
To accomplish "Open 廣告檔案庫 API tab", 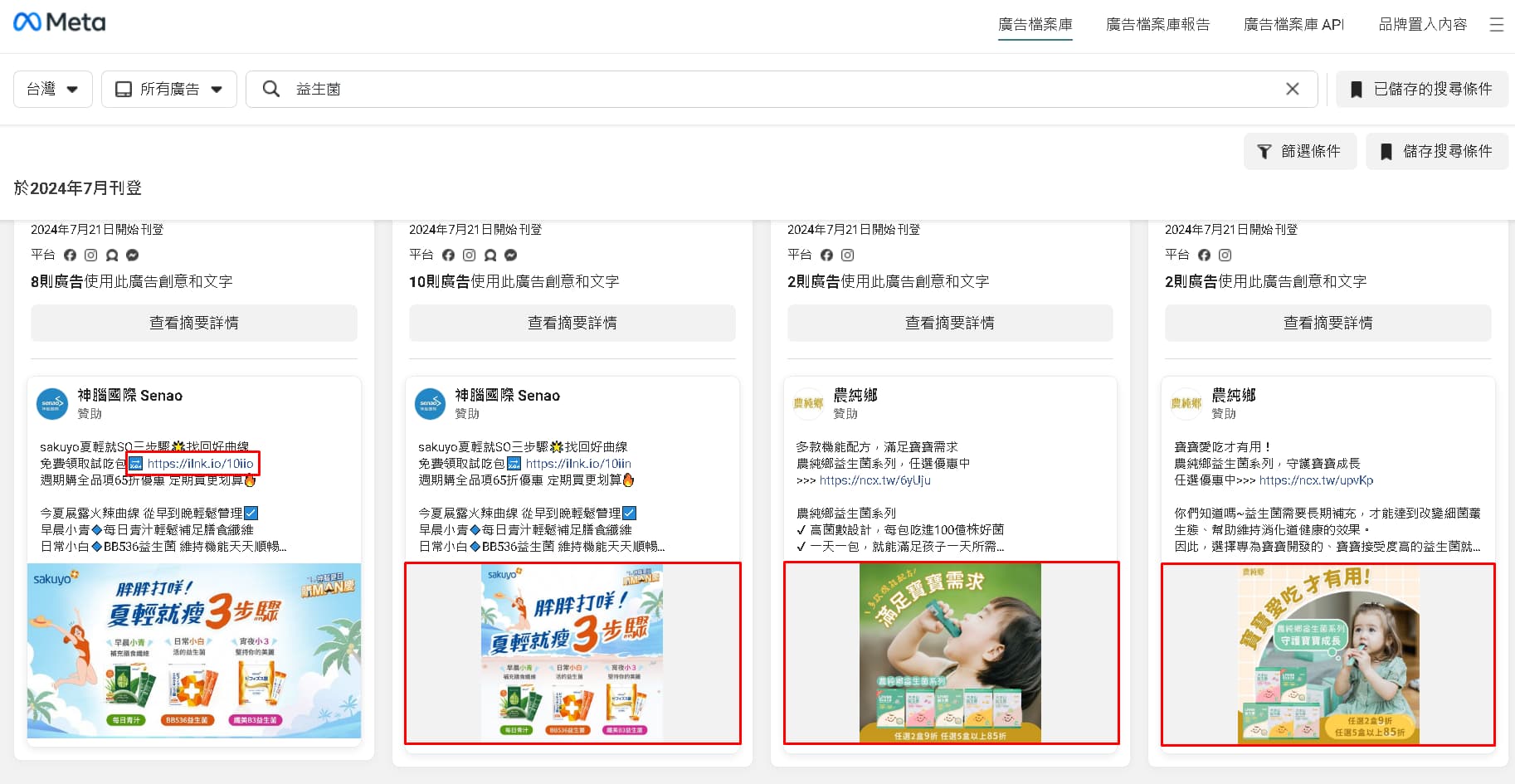I will tap(1293, 25).
